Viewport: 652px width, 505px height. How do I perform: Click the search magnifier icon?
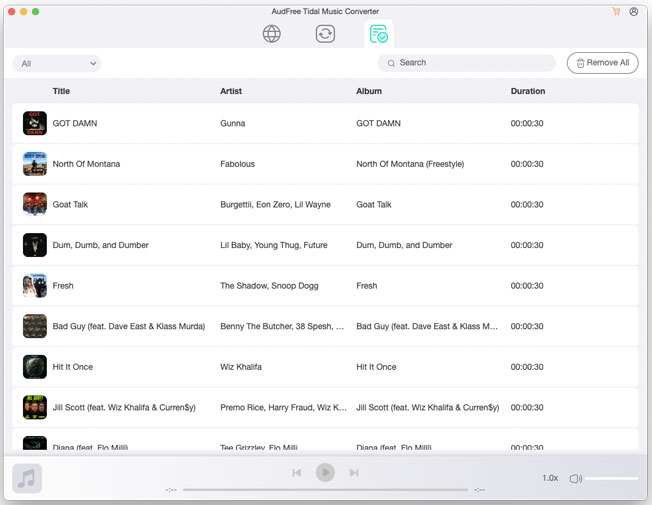[x=391, y=63]
